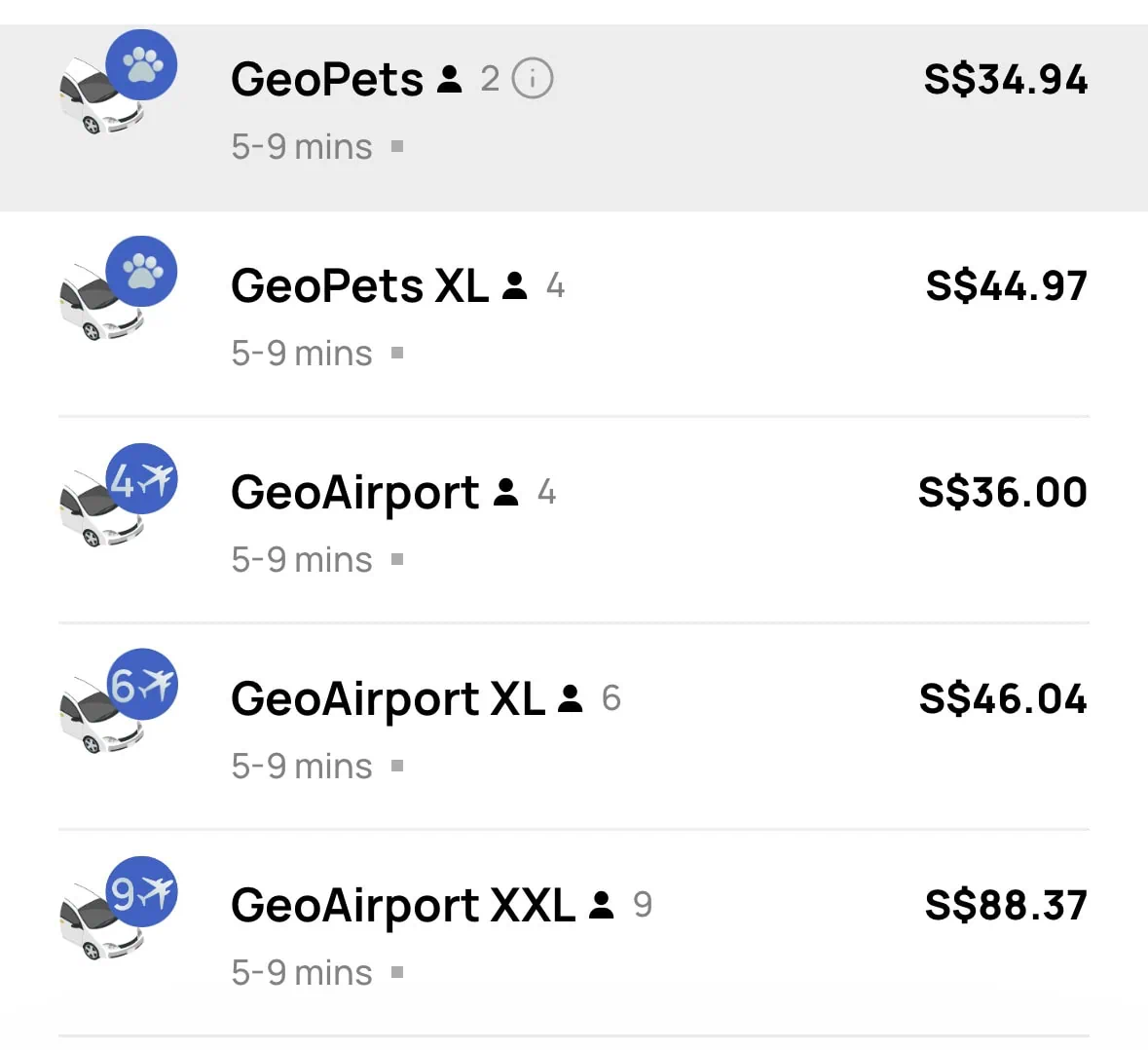Click the person icon beside GeoAirport XXL
Image resolution: width=1148 pixels, height=1050 pixels.
(x=603, y=905)
